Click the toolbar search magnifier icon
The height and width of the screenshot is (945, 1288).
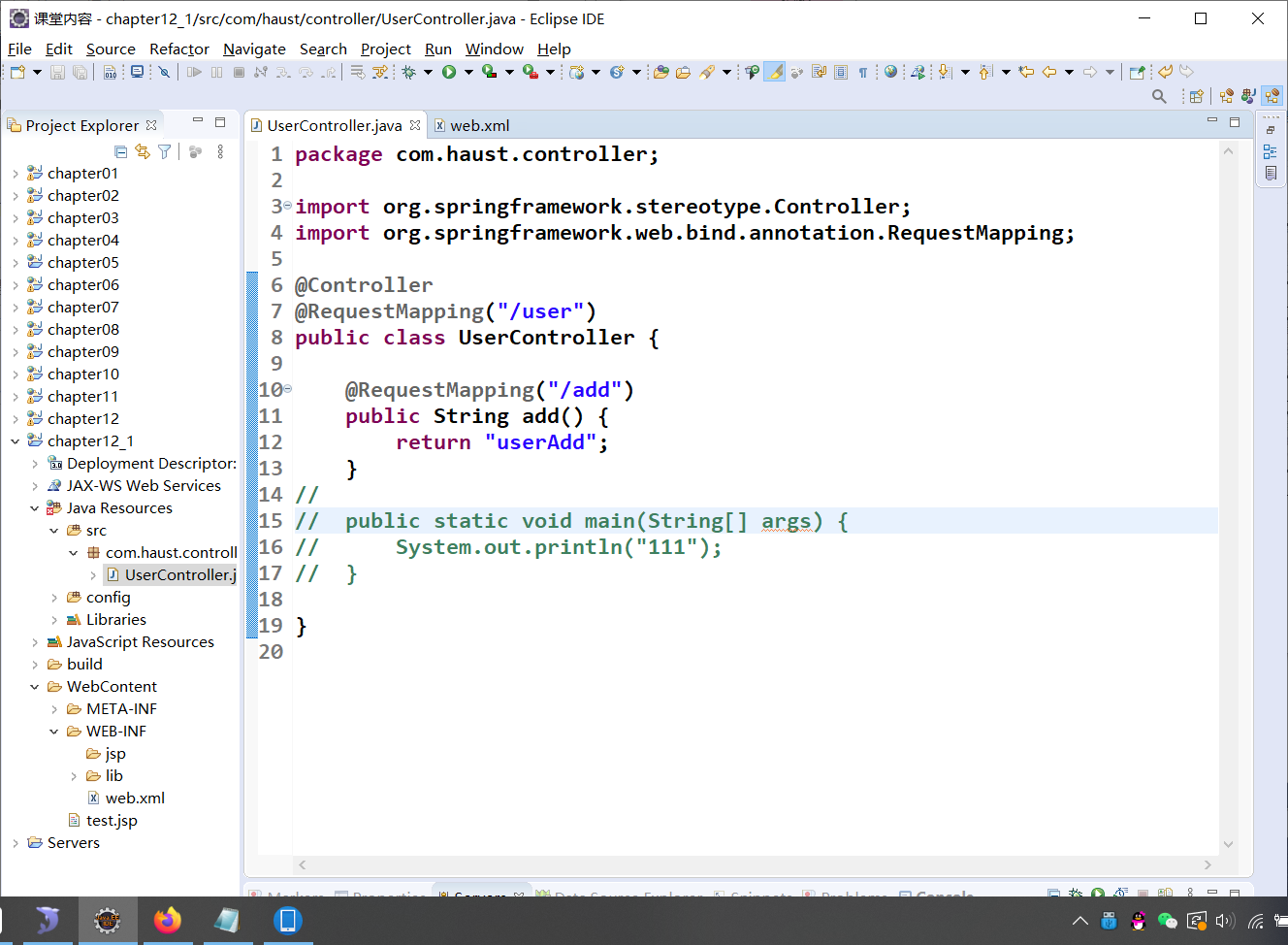(1159, 96)
